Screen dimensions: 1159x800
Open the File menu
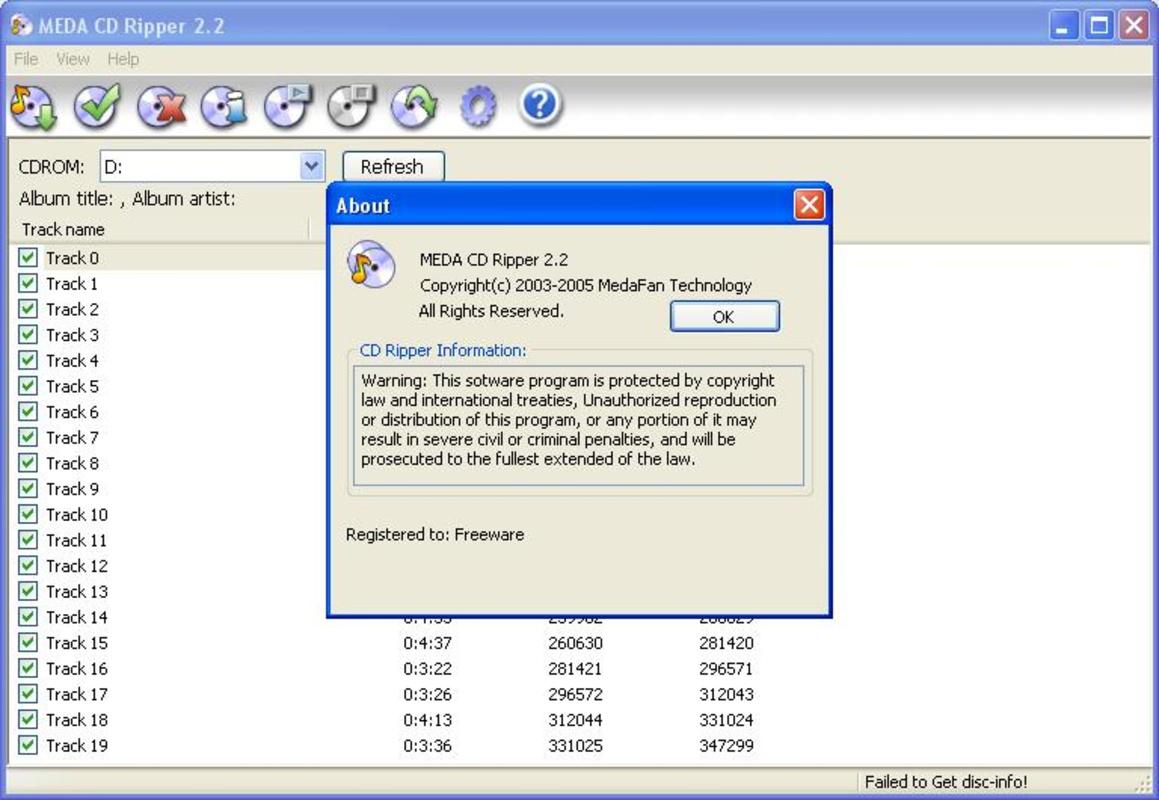[26, 59]
